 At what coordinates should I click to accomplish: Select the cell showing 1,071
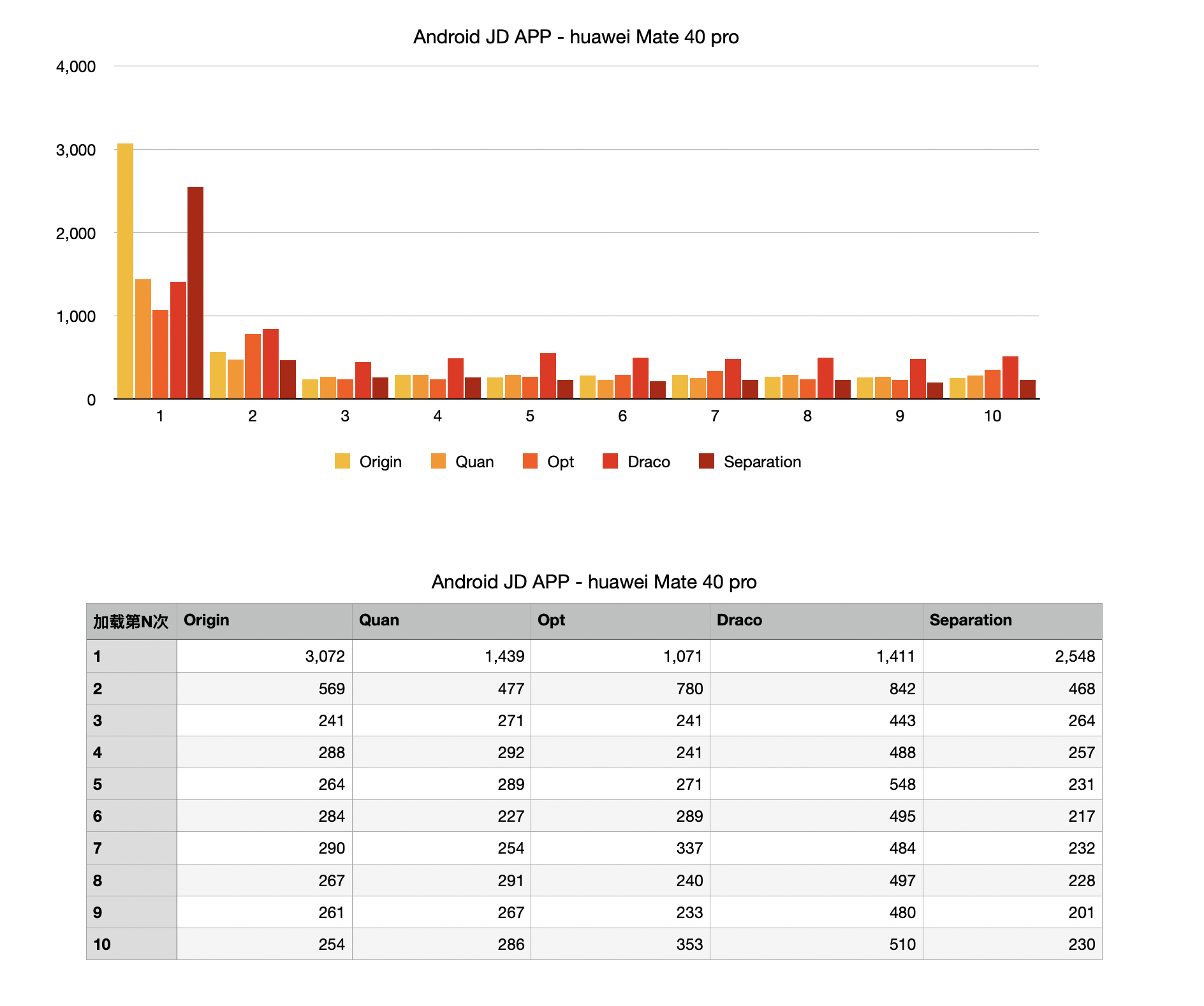tap(620, 656)
